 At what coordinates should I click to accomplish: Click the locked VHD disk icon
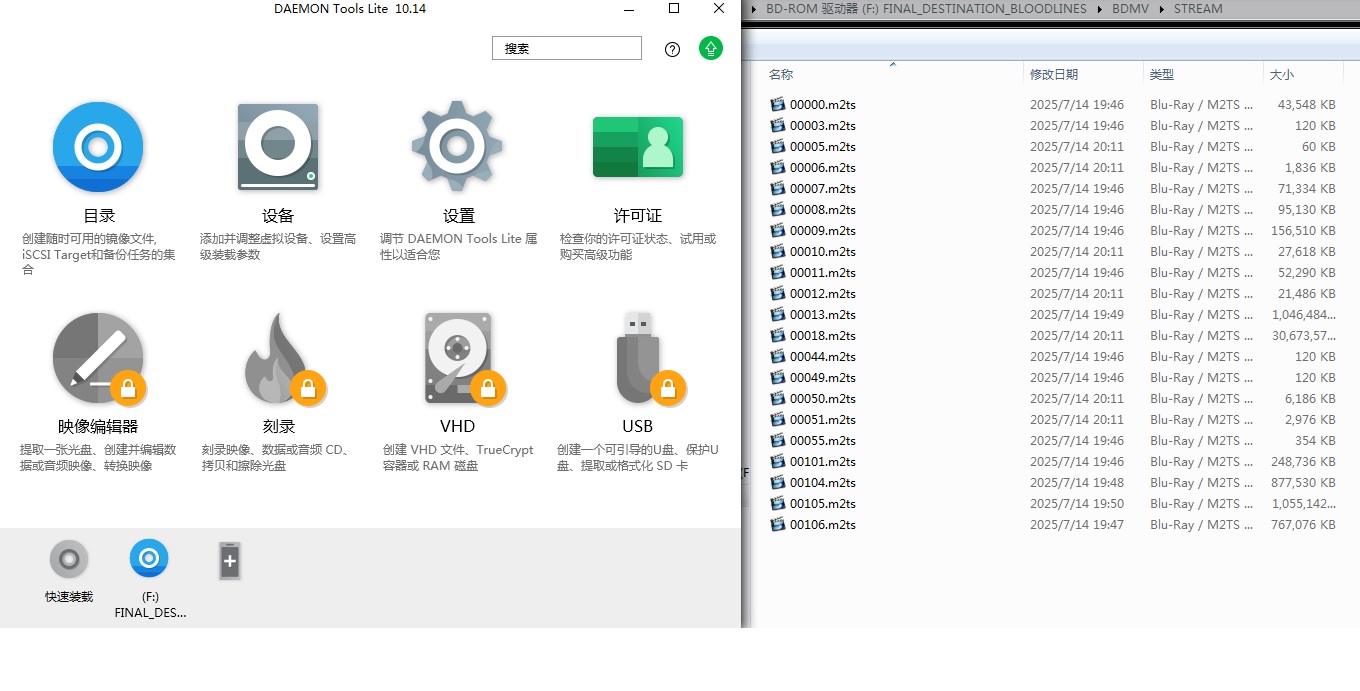pyautogui.click(x=458, y=358)
